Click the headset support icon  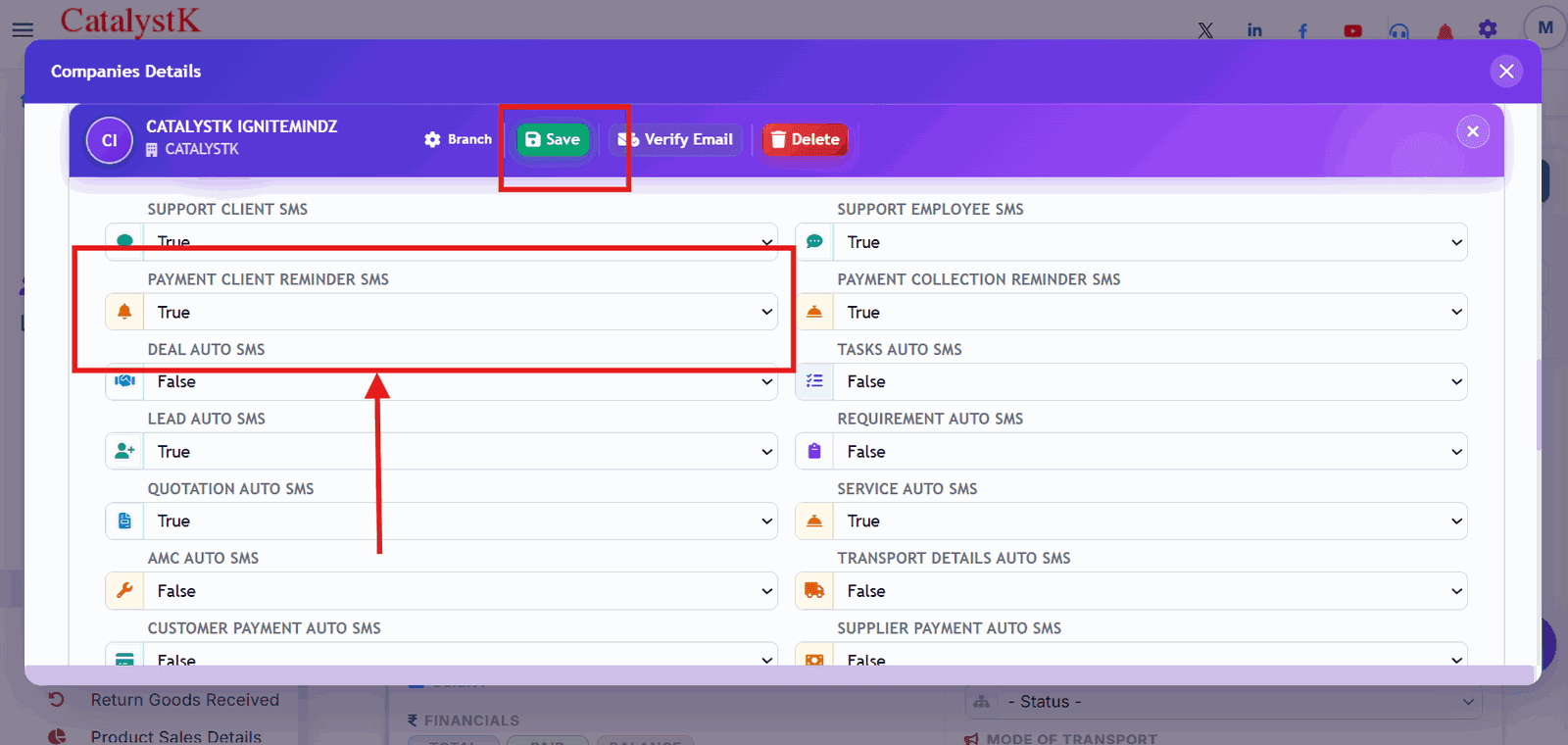coord(1398,31)
